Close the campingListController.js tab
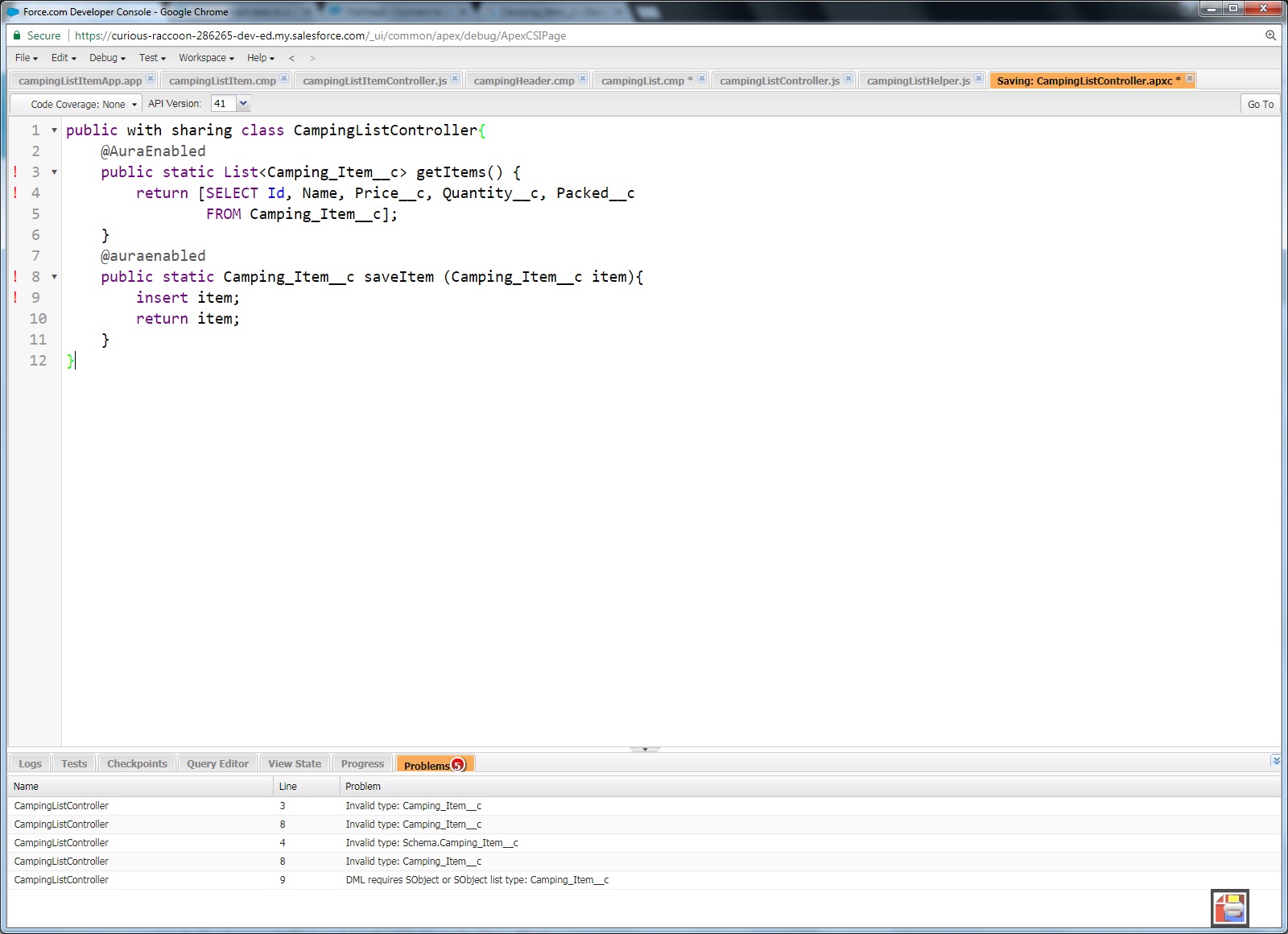 (848, 78)
